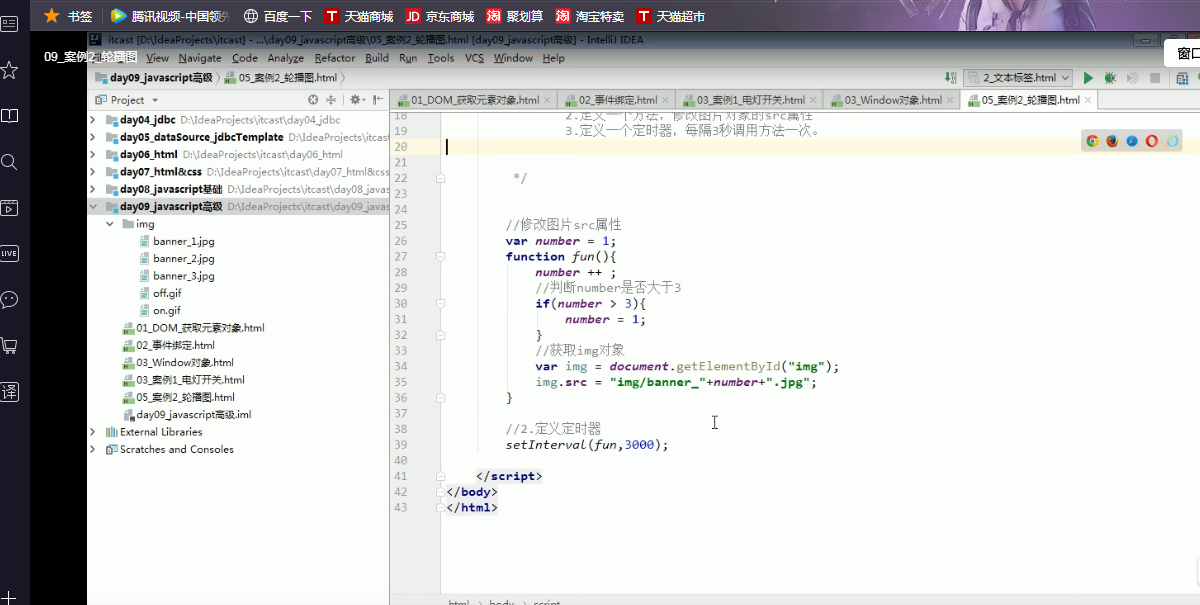Image resolution: width=1200 pixels, height=605 pixels.
Task: Click the book reading icon in the left browser sidebar
Action: coord(9,116)
